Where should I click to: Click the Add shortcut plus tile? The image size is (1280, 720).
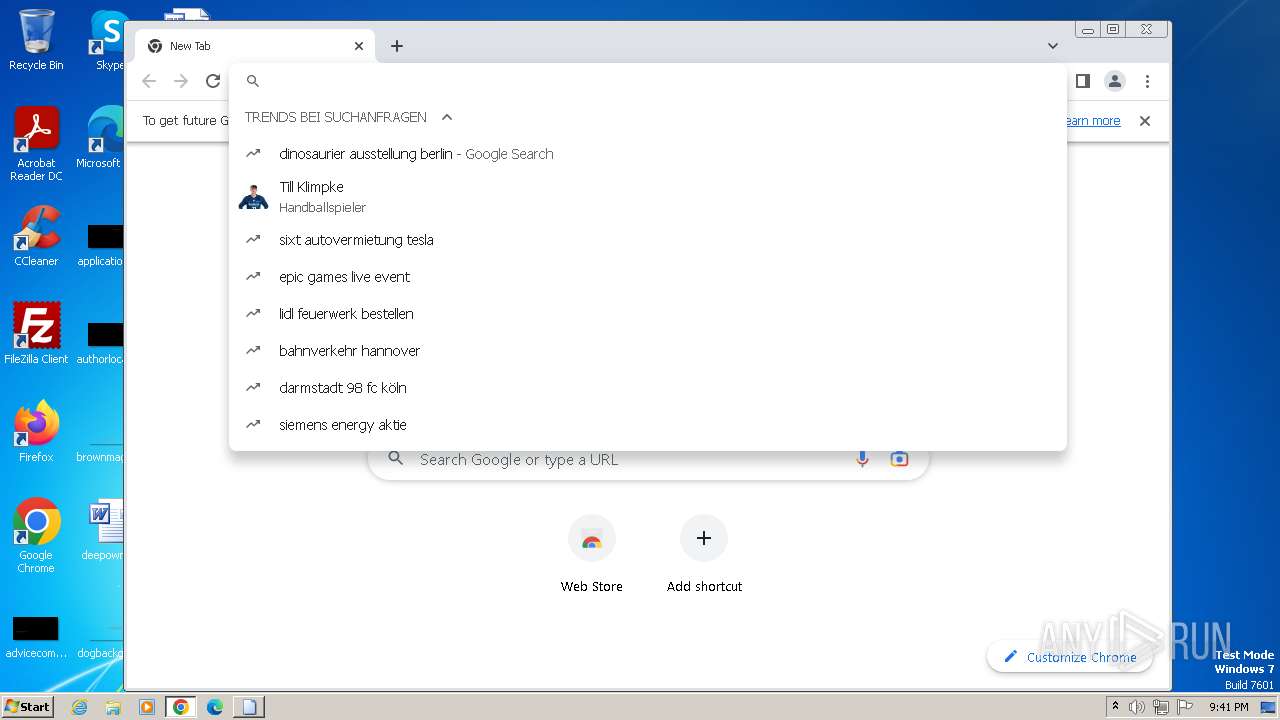pyautogui.click(x=704, y=556)
